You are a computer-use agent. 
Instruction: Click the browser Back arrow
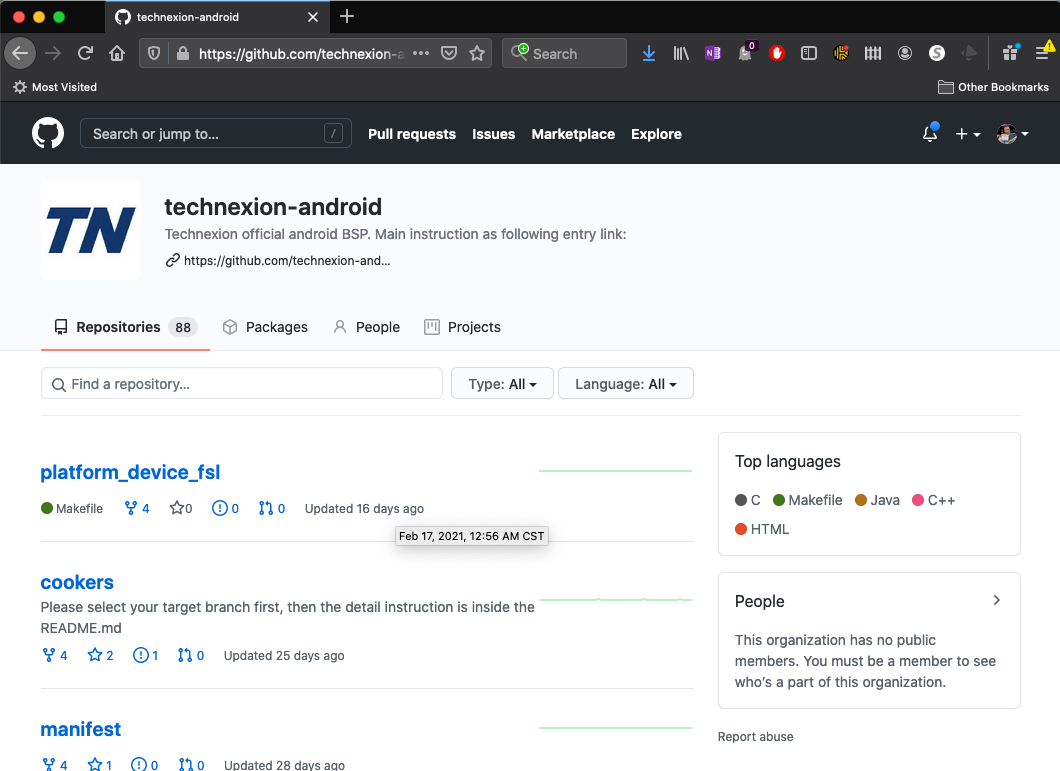[x=20, y=53]
